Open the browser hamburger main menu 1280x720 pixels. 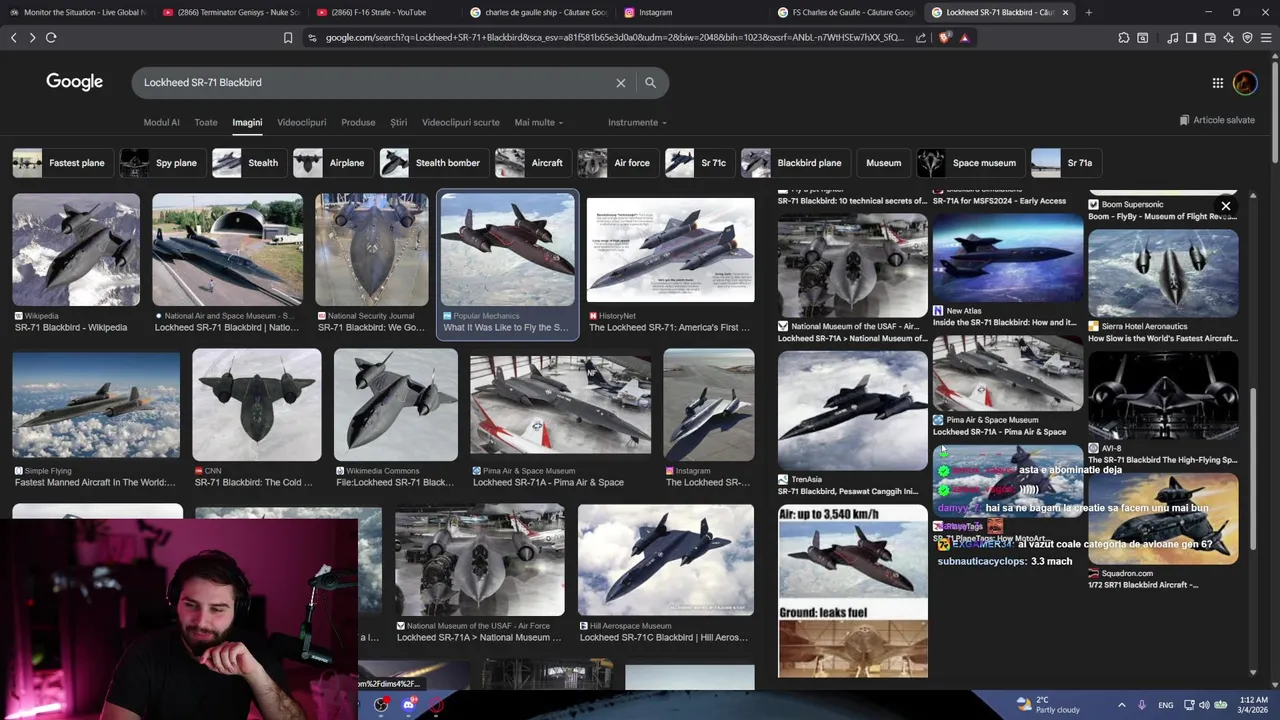point(1266,38)
